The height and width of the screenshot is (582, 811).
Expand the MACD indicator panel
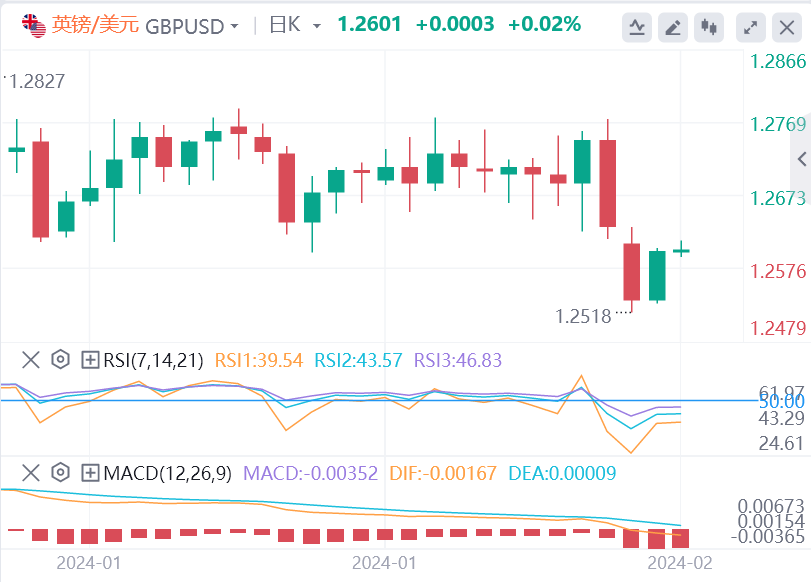(x=90, y=472)
